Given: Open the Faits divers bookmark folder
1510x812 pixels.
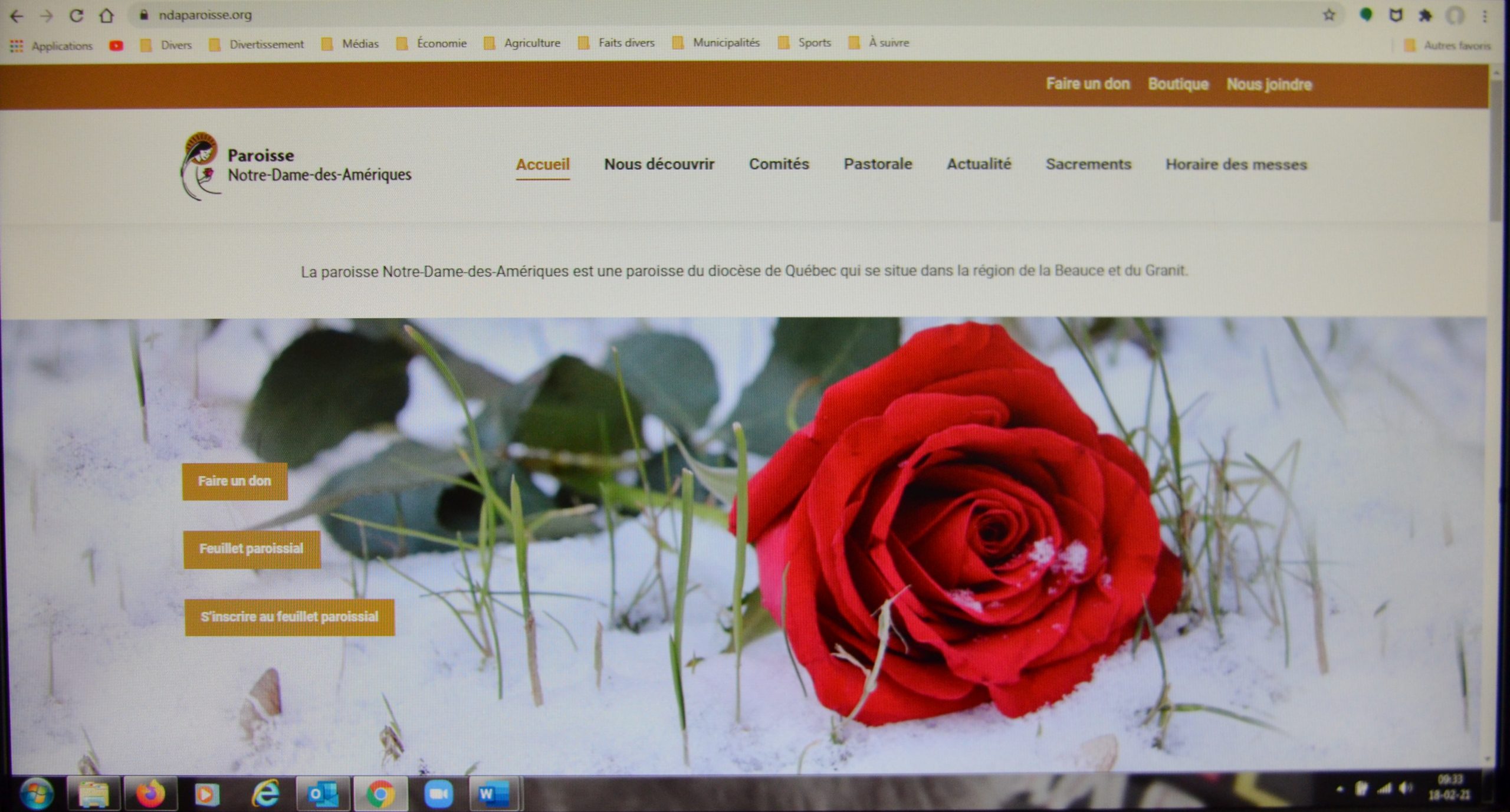Looking at the screenshot, I should point(616,42).
